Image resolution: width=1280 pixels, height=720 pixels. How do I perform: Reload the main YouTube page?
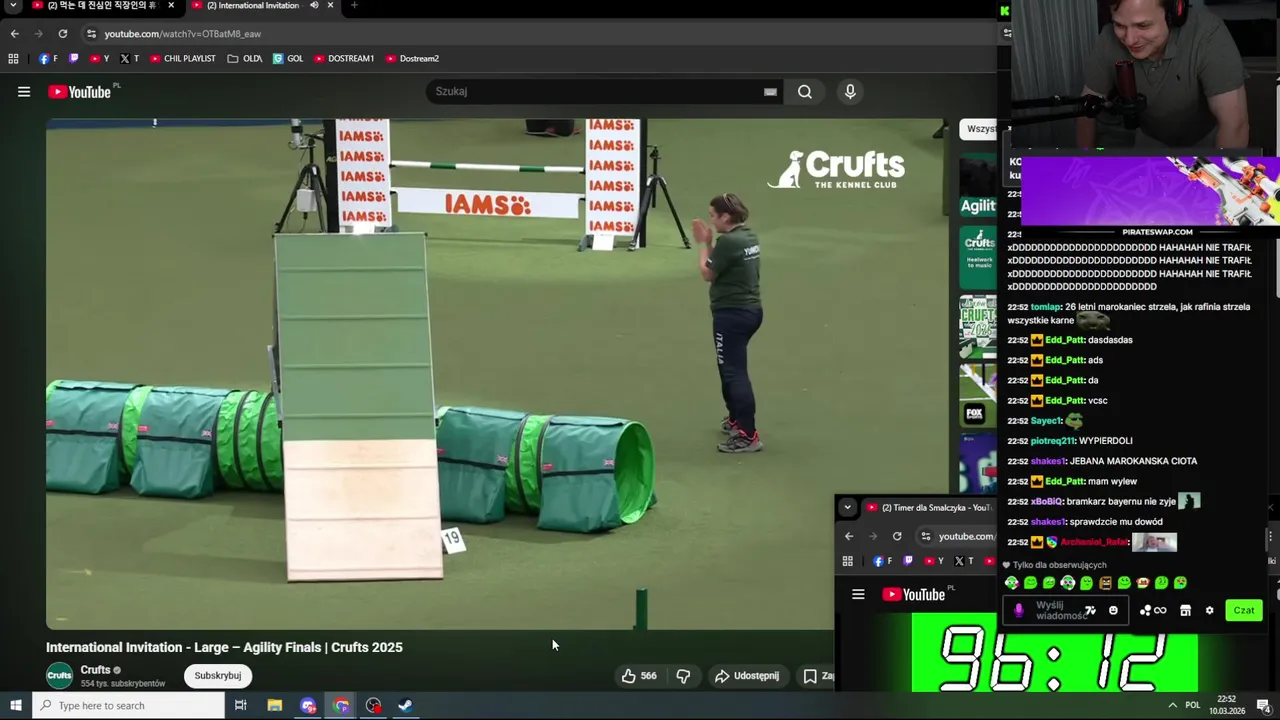click(x=62, y=33)
